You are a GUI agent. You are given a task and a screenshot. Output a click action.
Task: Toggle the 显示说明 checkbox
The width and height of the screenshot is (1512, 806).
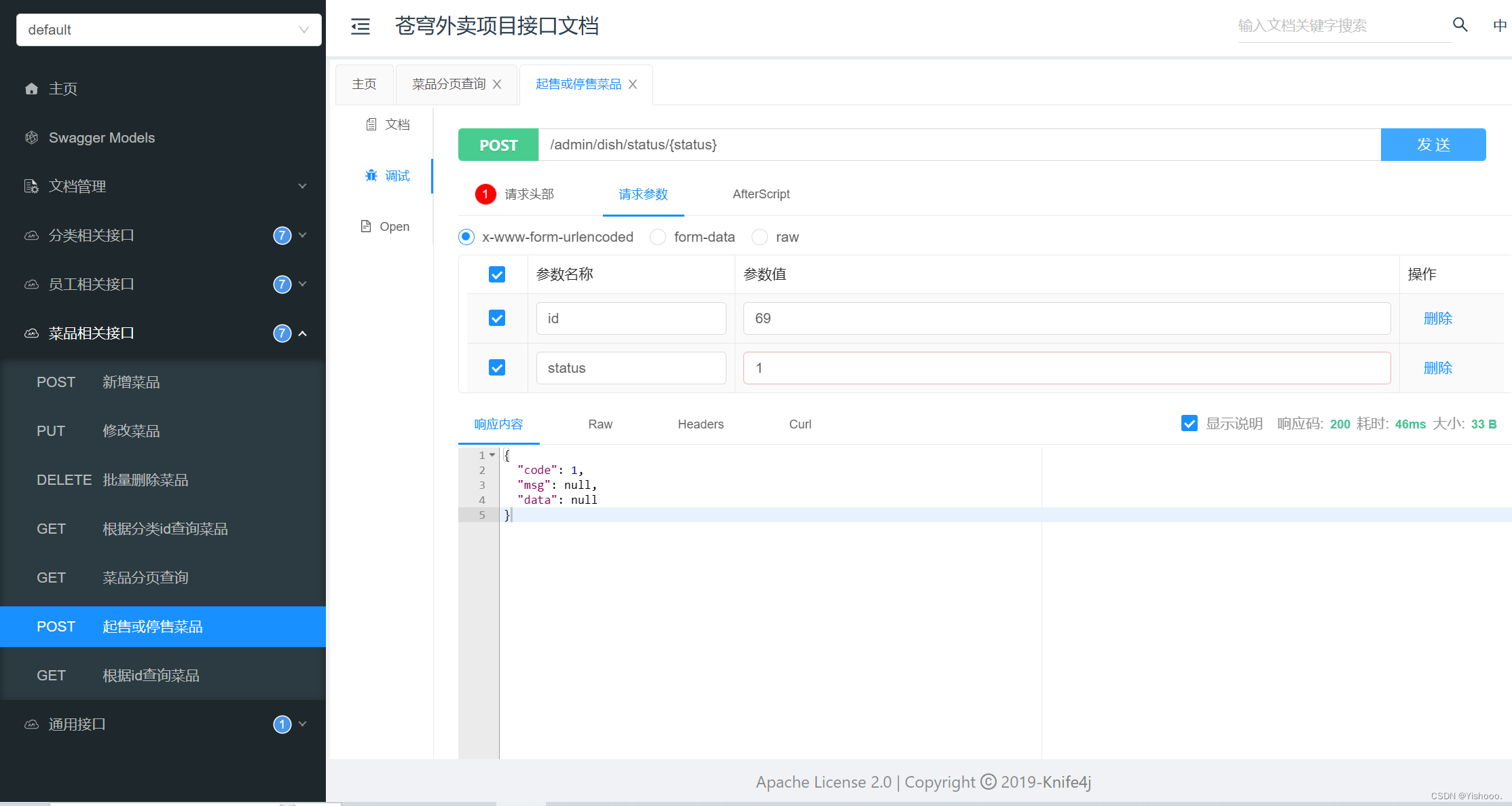point(1190,424)
